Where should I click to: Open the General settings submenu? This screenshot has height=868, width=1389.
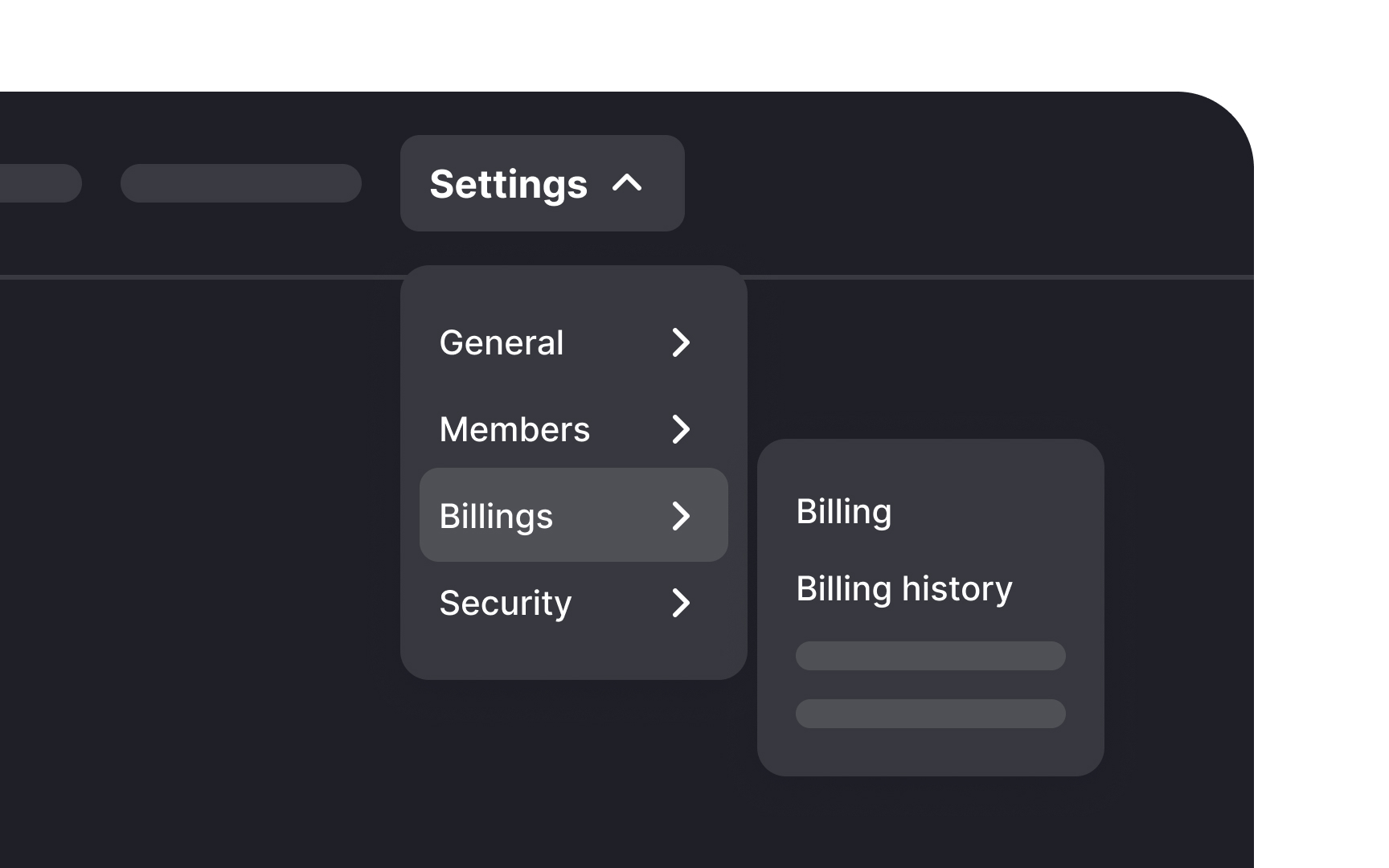pos(502,343)
